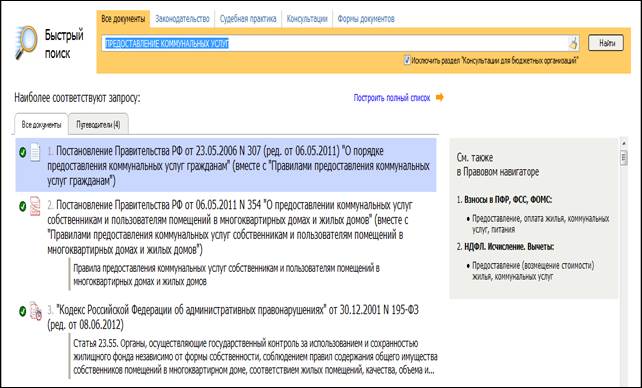Click document icon of Постановление N 354
The width and height of the screenshot is (642, 388).
coord(35,206)
